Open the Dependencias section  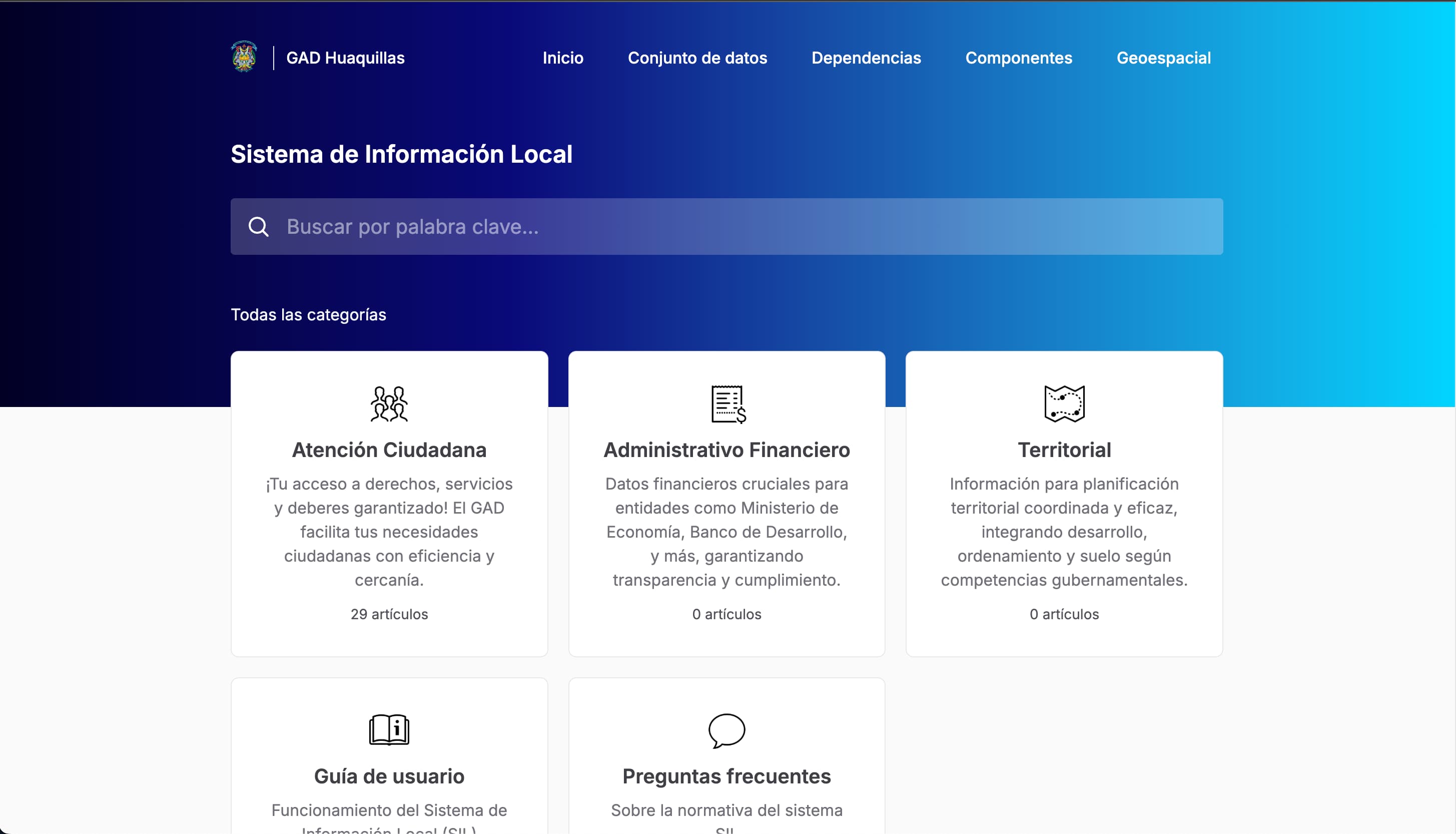point(866,58)
